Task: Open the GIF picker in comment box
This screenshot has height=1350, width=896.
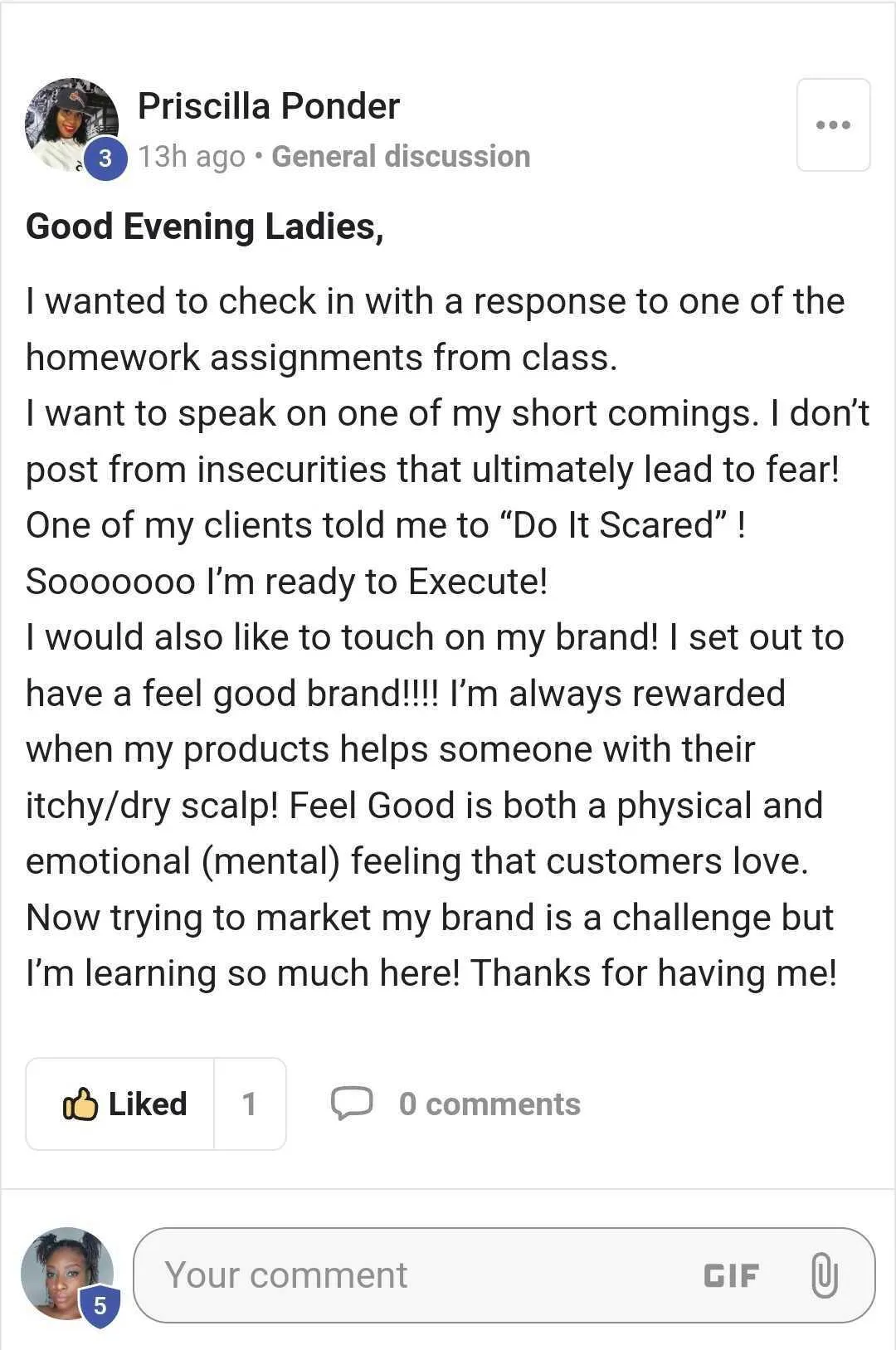Action: [731, 1275]
